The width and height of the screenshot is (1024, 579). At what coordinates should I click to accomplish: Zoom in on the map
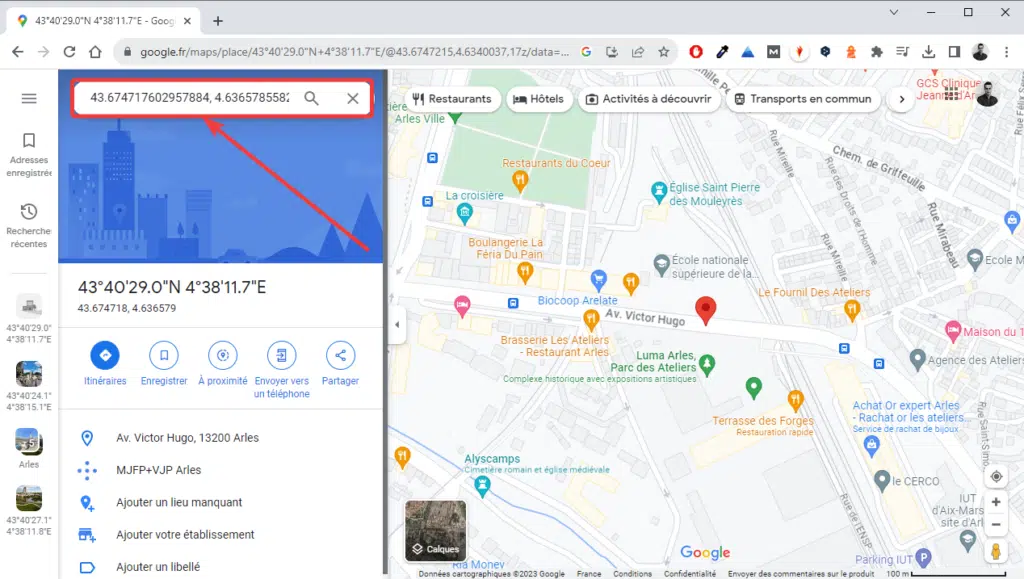pos(996,502)
